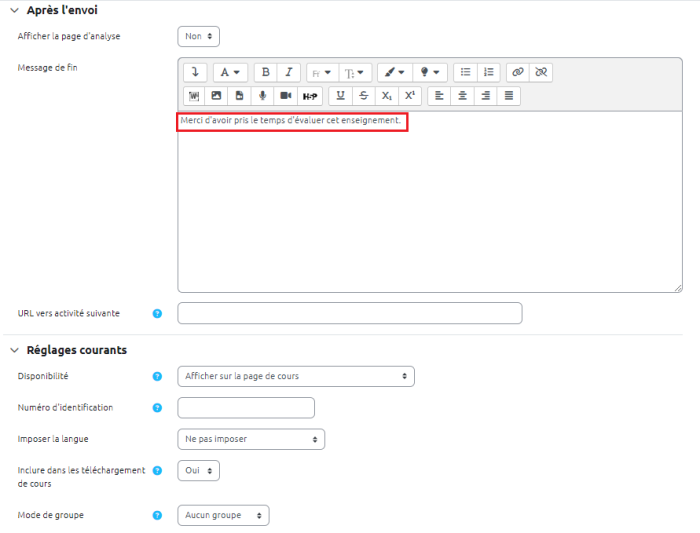Open the 'Afficher la page d'analyse' dropdown
This screenshot has height=533, width=700.
click(x=198, y=36)
